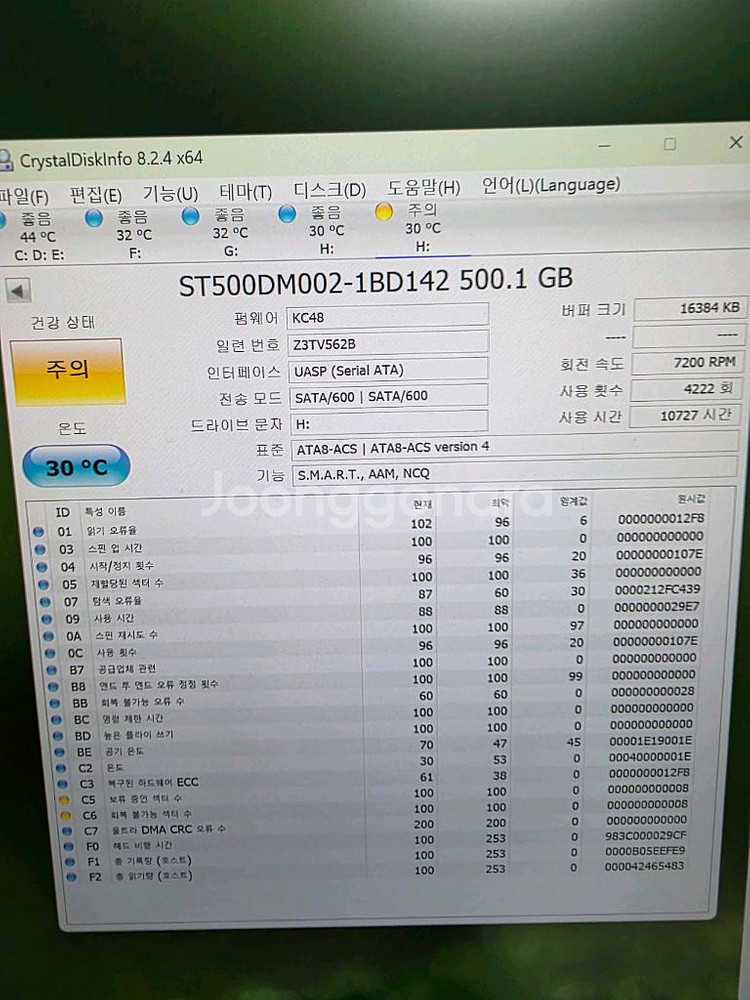Click the blue status circle of the 좋음 H: disk
This screenshot has height=1000, width=750.
click(287, 214)
